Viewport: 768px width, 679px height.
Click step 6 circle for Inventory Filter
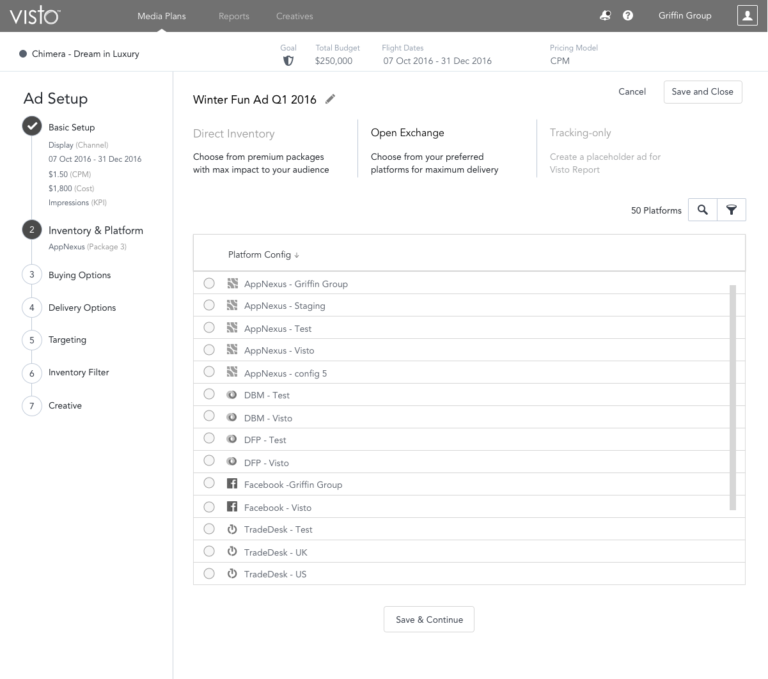pos(32,373)
